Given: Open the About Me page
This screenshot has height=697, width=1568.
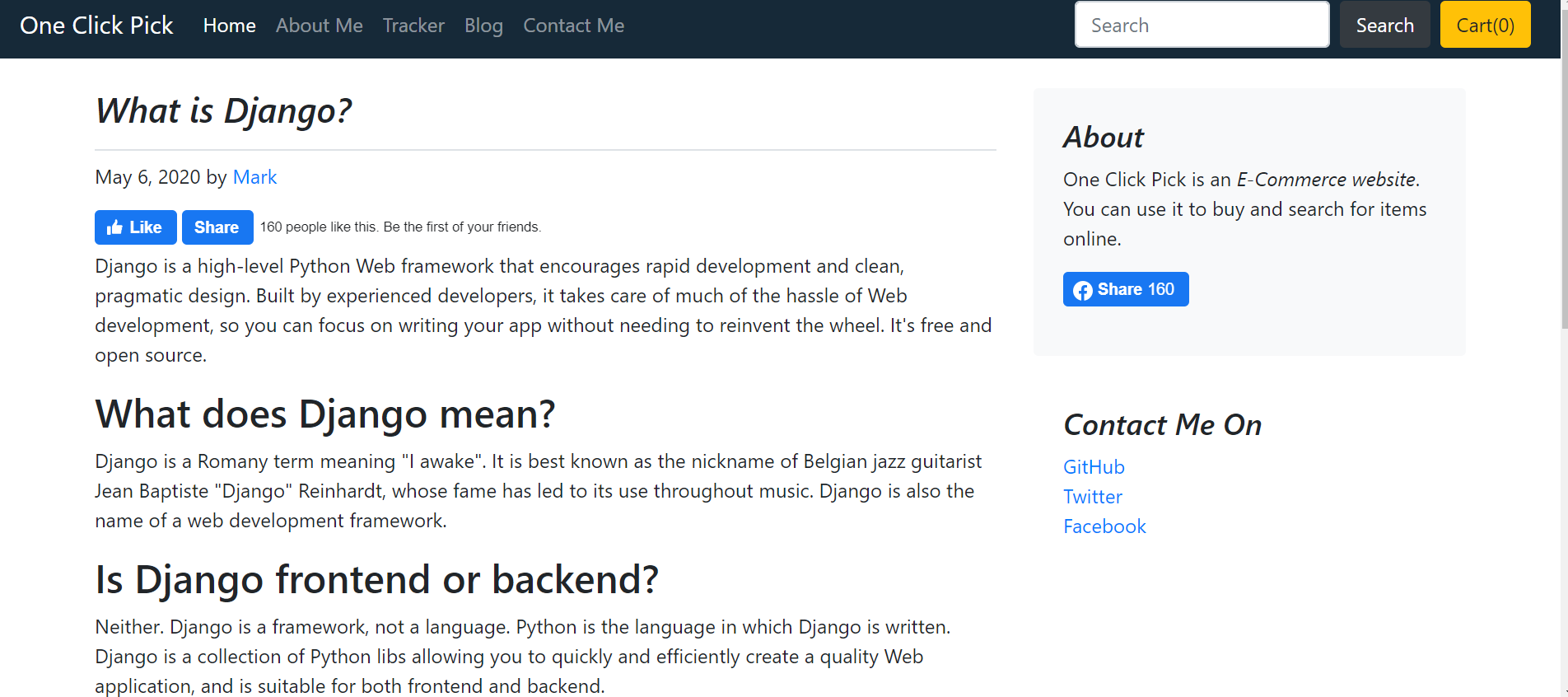Looking at the screenshot, I should [x=320, y=26].
